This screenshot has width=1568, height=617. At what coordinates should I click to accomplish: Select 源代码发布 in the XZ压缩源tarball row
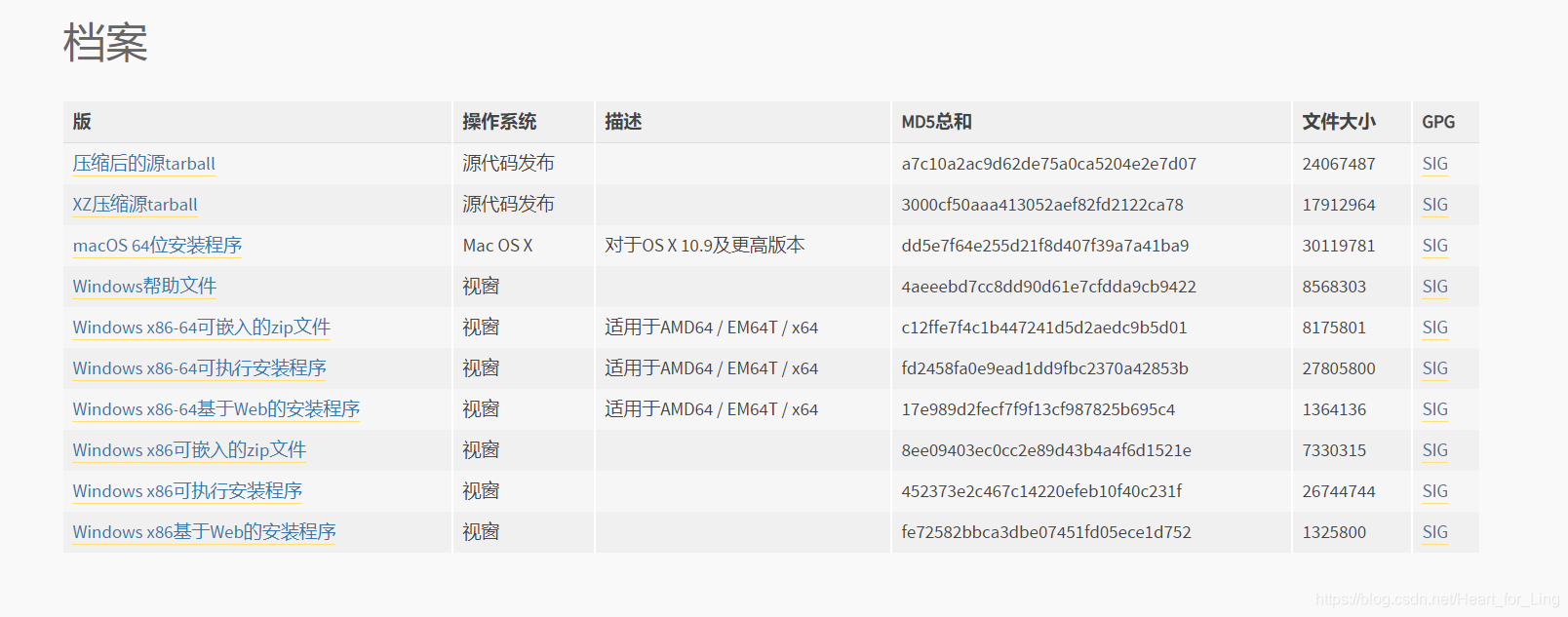508,205
